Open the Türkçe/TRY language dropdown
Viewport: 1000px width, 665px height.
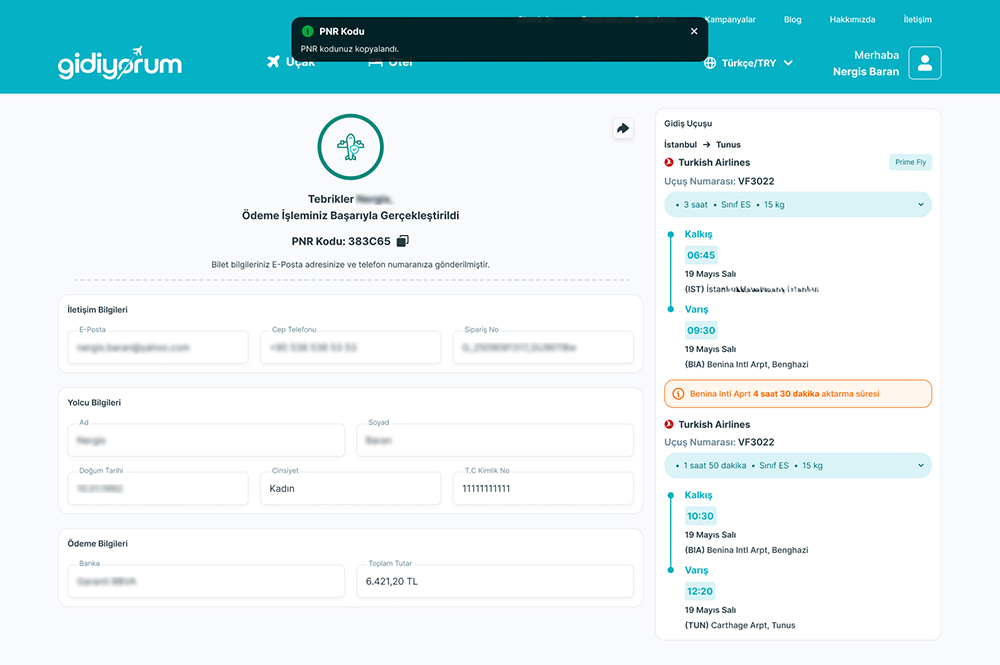point(749,63)
